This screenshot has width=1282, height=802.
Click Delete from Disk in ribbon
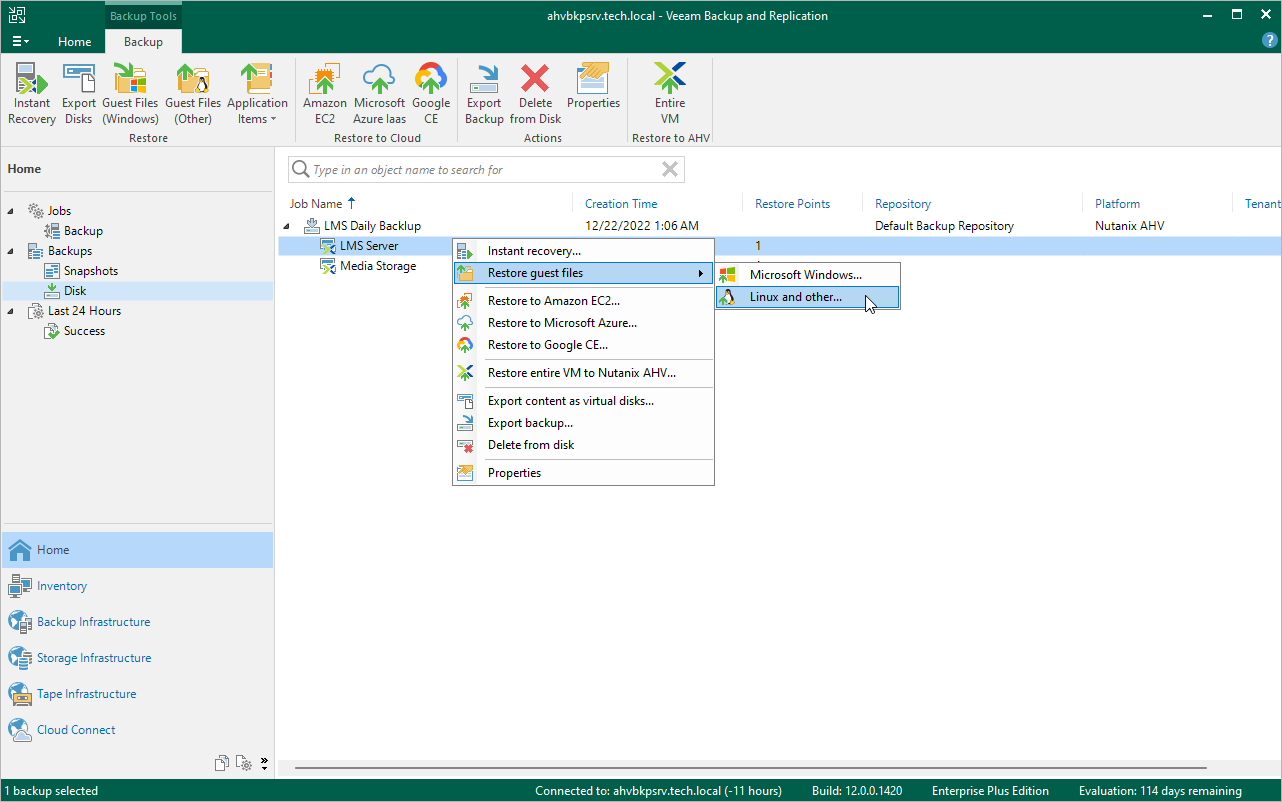pyautogui.click(x=535, y=94)
